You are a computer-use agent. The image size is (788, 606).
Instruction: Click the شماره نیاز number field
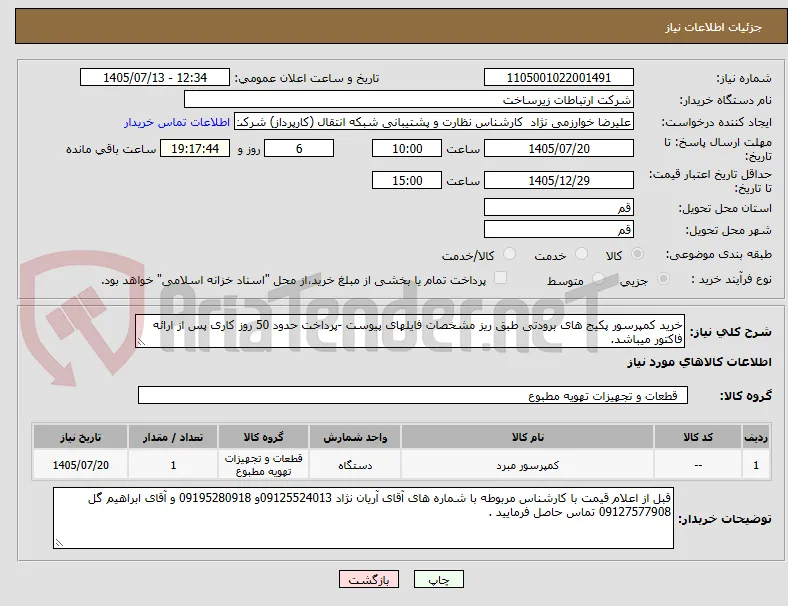point(558,77)
